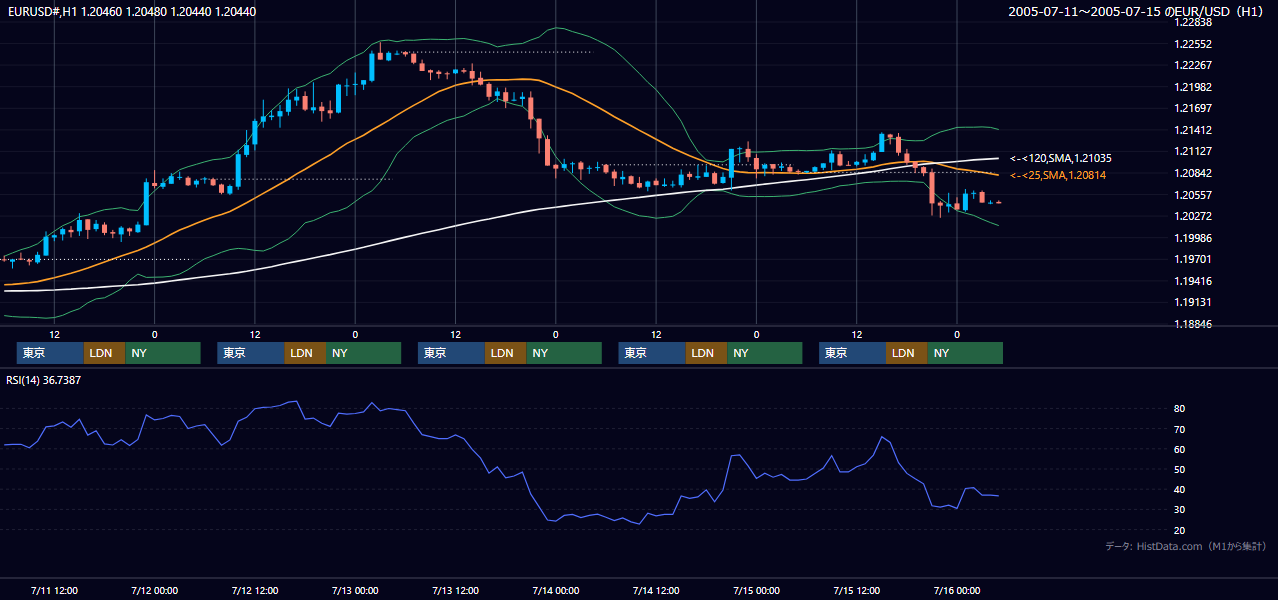
Task: Click RSI scale value 50
Action: pos(1180,469)
